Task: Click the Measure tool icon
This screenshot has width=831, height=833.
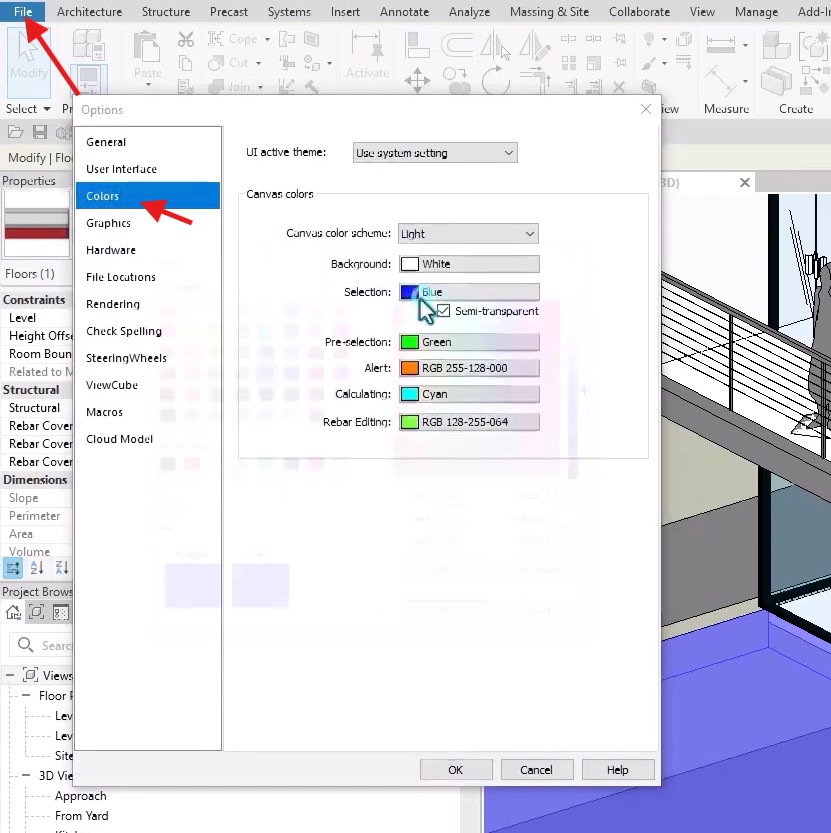Action: coord(725,59)
